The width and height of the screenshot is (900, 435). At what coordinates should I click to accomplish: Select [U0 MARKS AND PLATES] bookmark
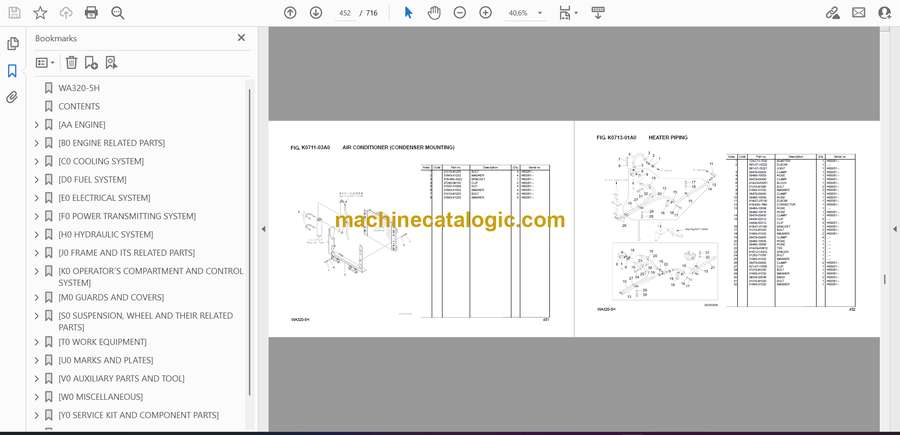(106, 360)
